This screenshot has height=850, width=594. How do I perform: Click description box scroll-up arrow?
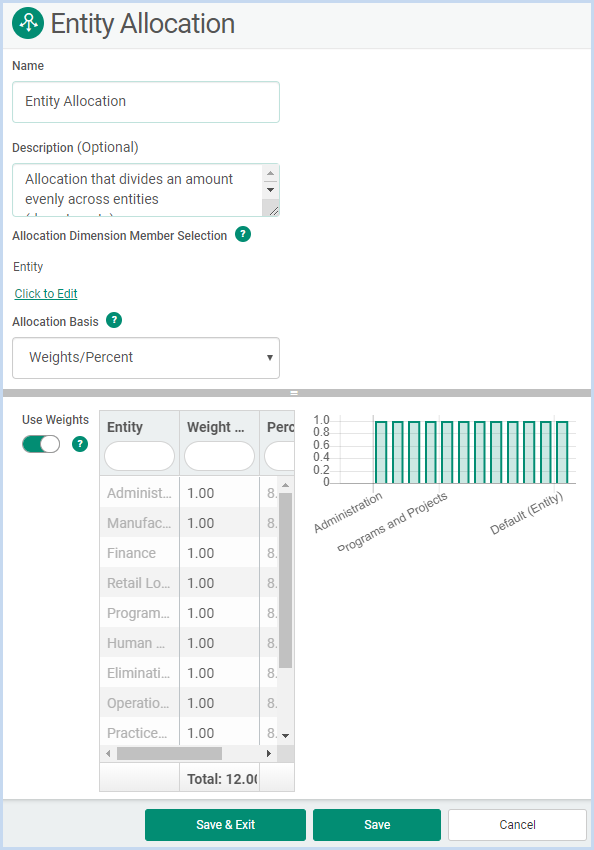(x=270, y=173)
